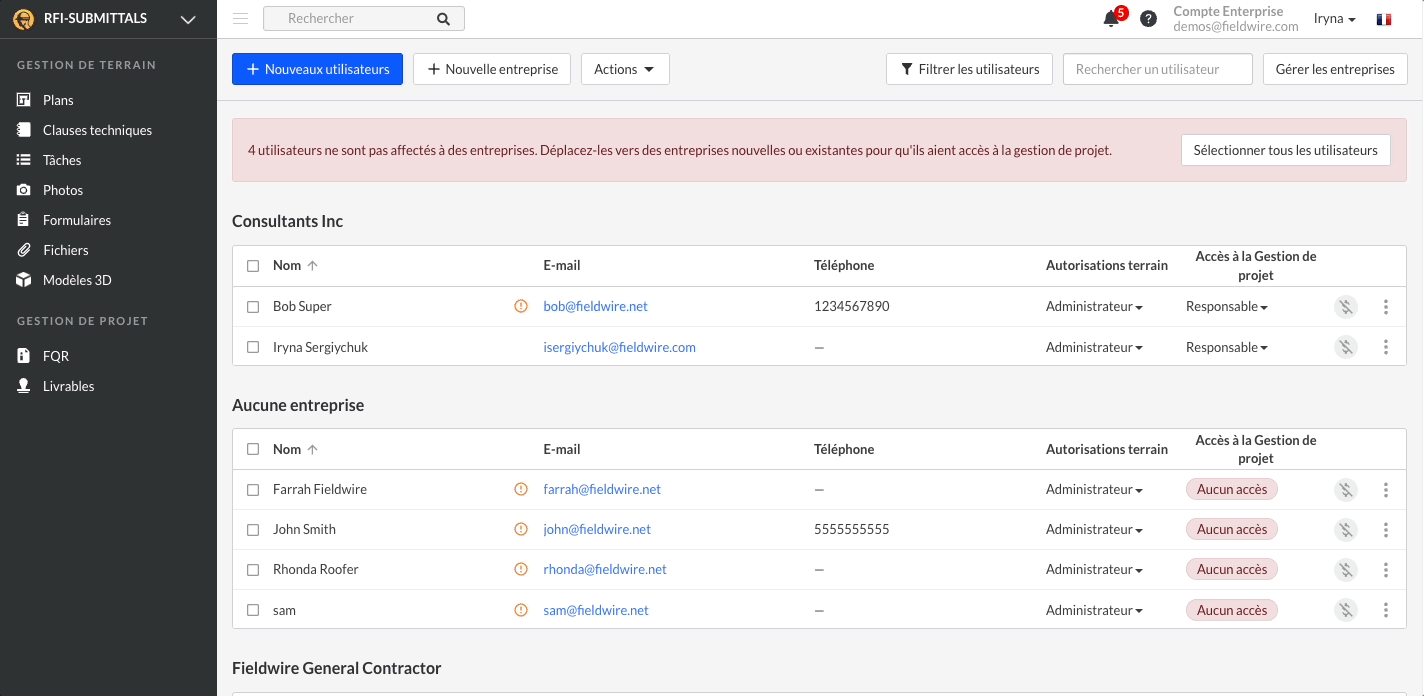The height and width of the screenshot is (696, 1424).
Task: Open the help question mark icon
Action: coord(1148,19)
